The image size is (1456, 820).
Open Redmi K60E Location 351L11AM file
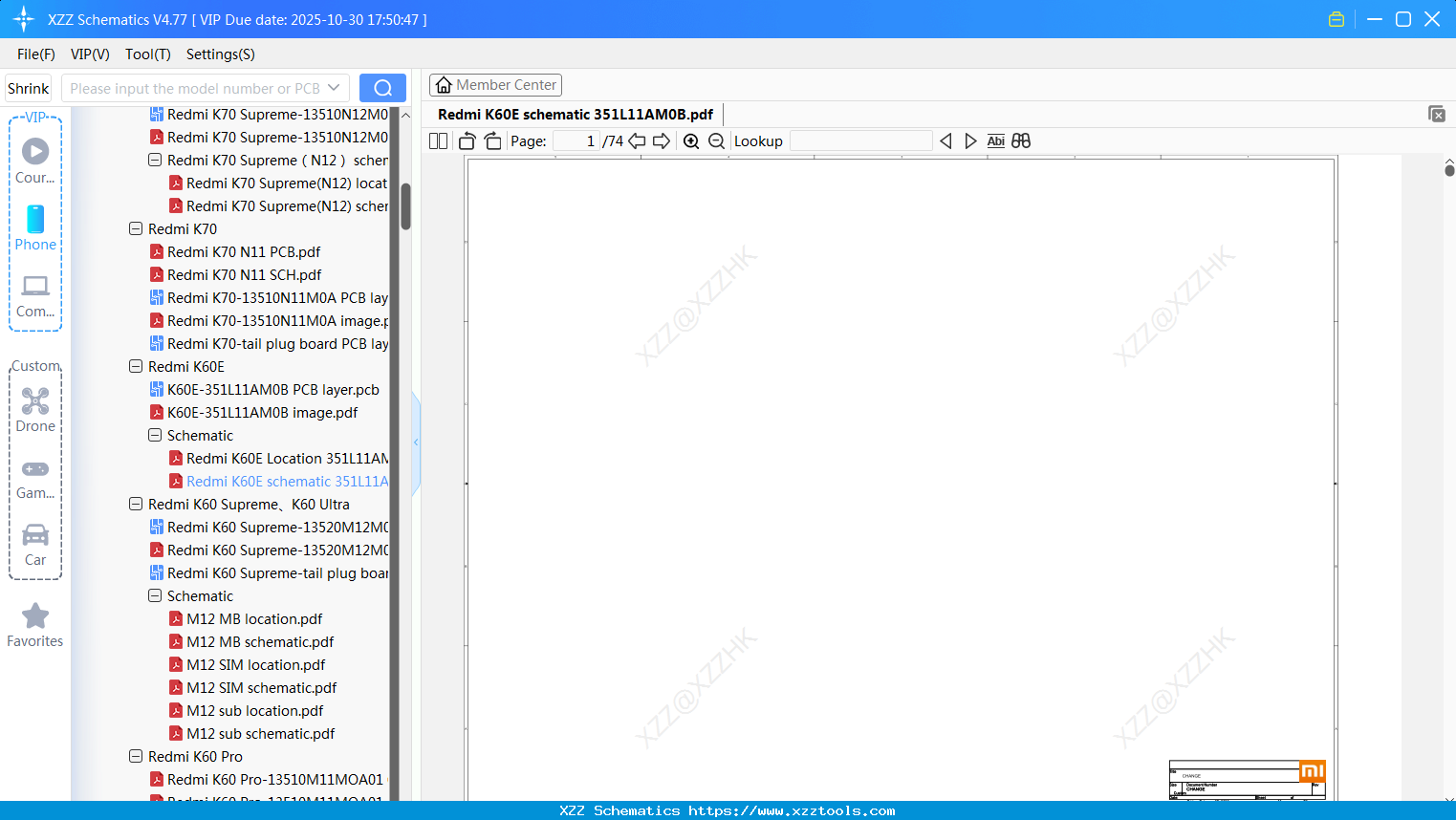(x=288, y=459)
